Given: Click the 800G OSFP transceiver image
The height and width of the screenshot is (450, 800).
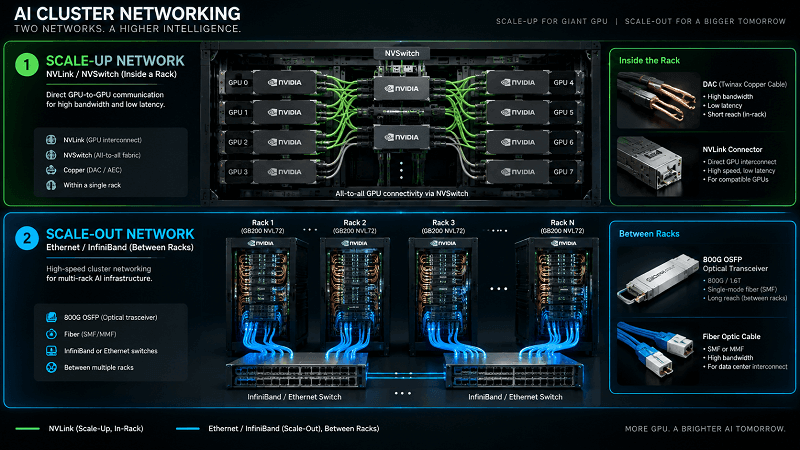Looking at the screenshot, I should (x=657, y=282).
